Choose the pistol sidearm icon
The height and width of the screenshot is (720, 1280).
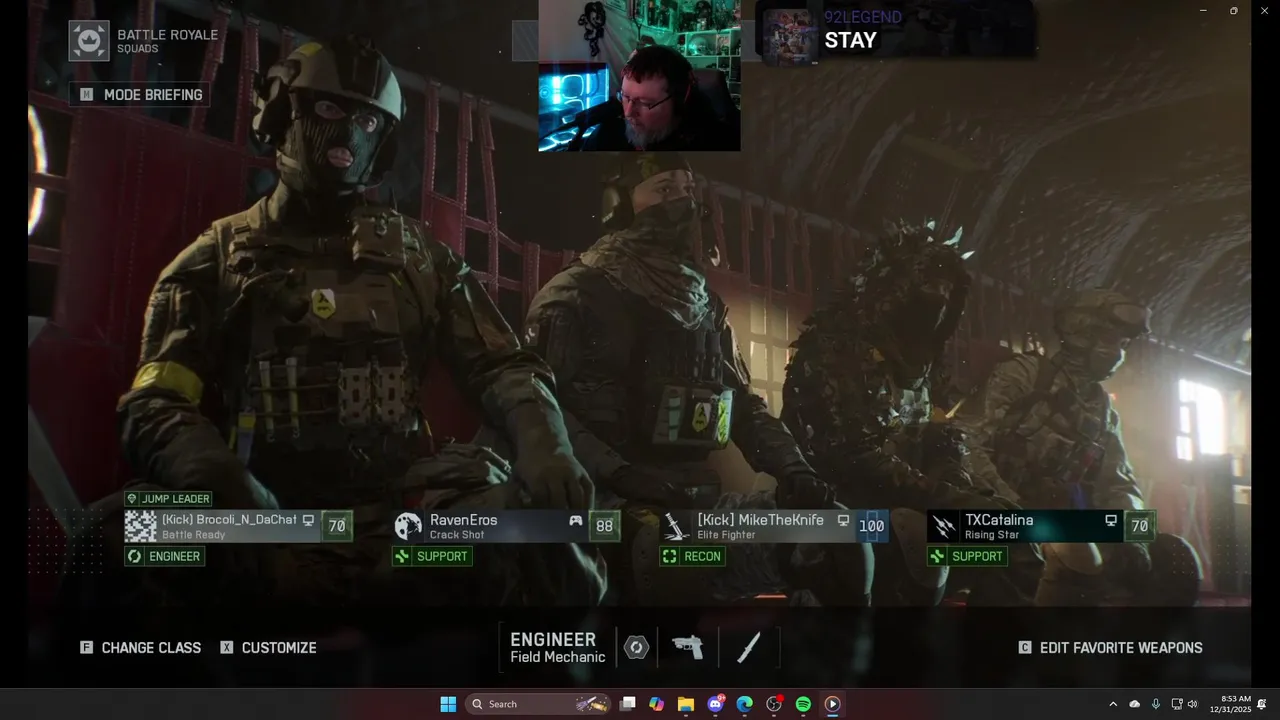688,648
